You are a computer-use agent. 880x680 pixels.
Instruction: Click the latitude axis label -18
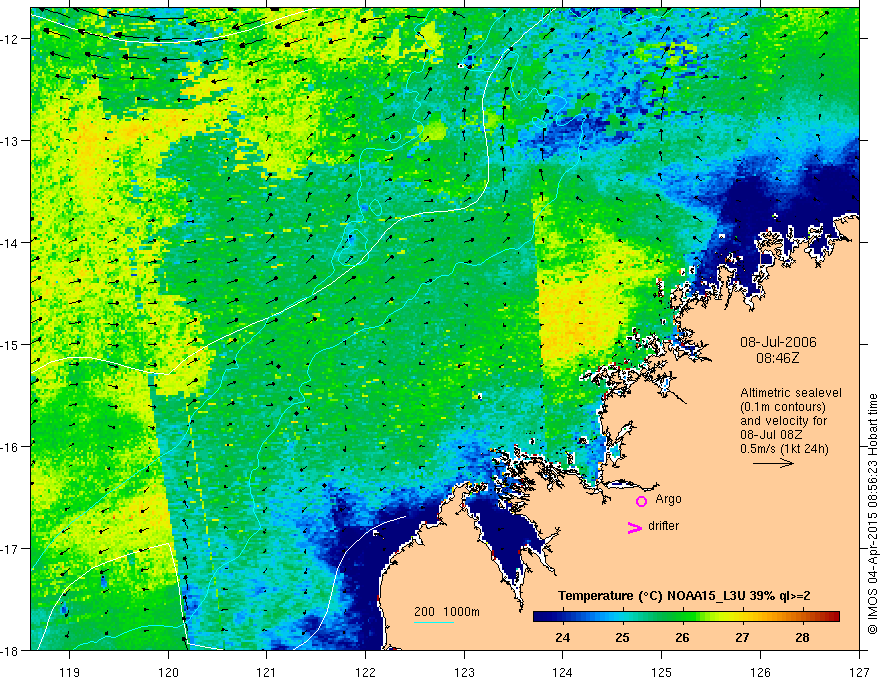11,651
